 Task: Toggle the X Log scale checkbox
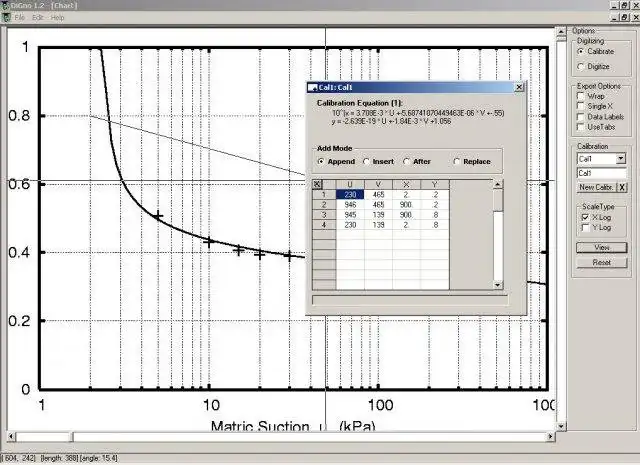point(585,217)
